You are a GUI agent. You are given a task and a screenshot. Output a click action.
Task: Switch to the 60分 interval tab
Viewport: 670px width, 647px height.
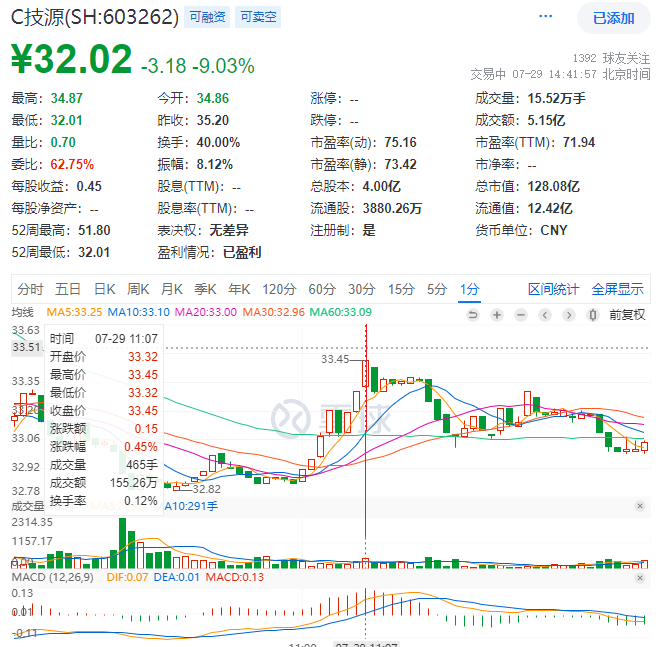(x=322, y=289)
